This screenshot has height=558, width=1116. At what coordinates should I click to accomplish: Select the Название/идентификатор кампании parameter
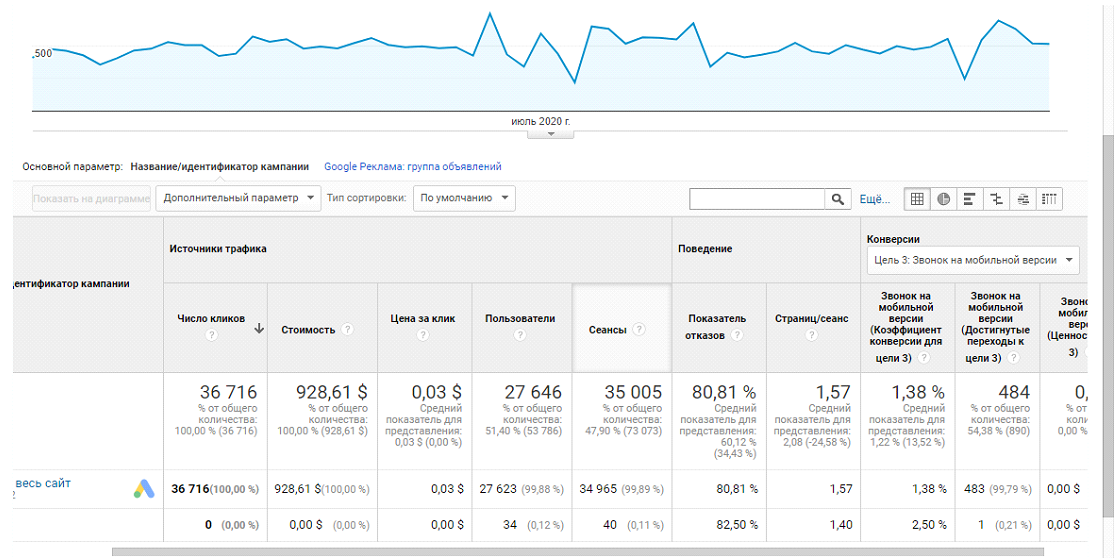point(220,167)
